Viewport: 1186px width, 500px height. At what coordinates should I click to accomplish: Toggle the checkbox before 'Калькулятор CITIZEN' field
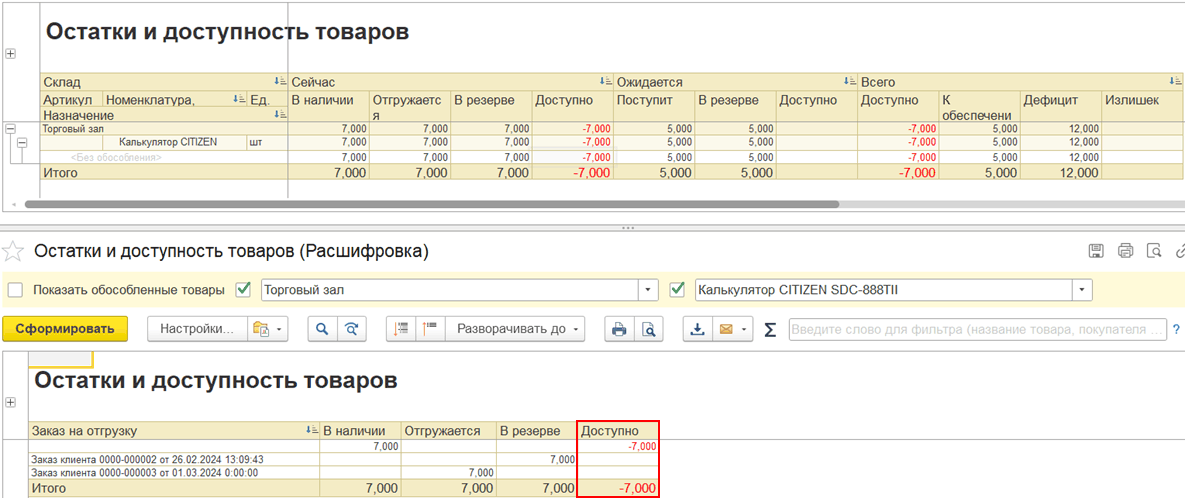coord(676,290)
